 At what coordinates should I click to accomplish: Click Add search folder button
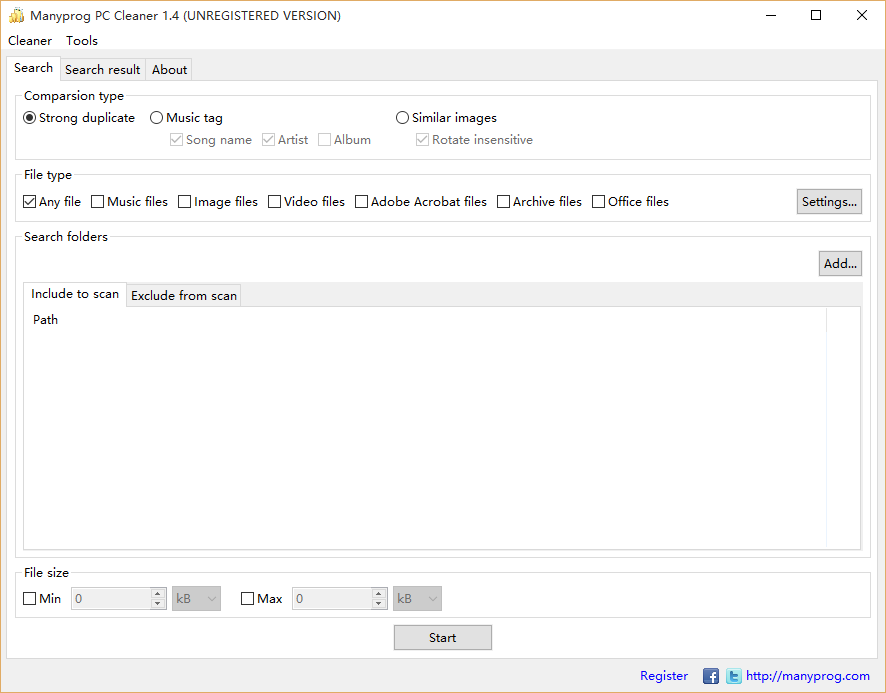pyautogui.click(x=840, y=263)
